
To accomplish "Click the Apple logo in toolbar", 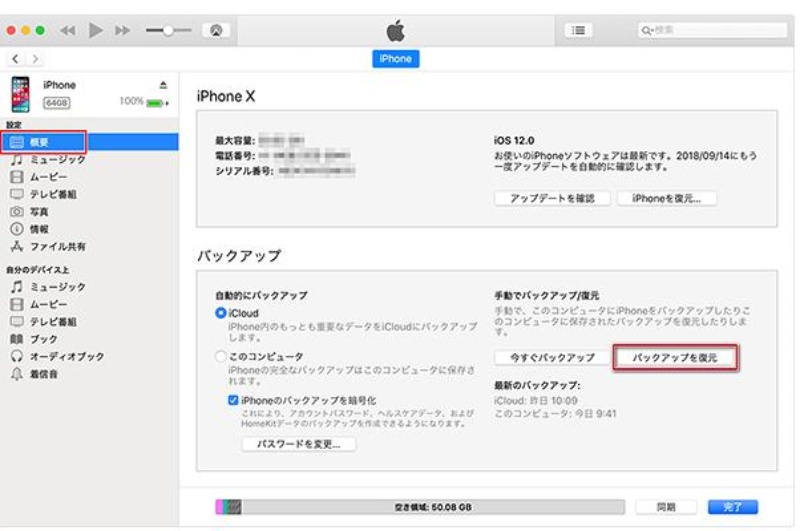I will click(x=395, y=31).
